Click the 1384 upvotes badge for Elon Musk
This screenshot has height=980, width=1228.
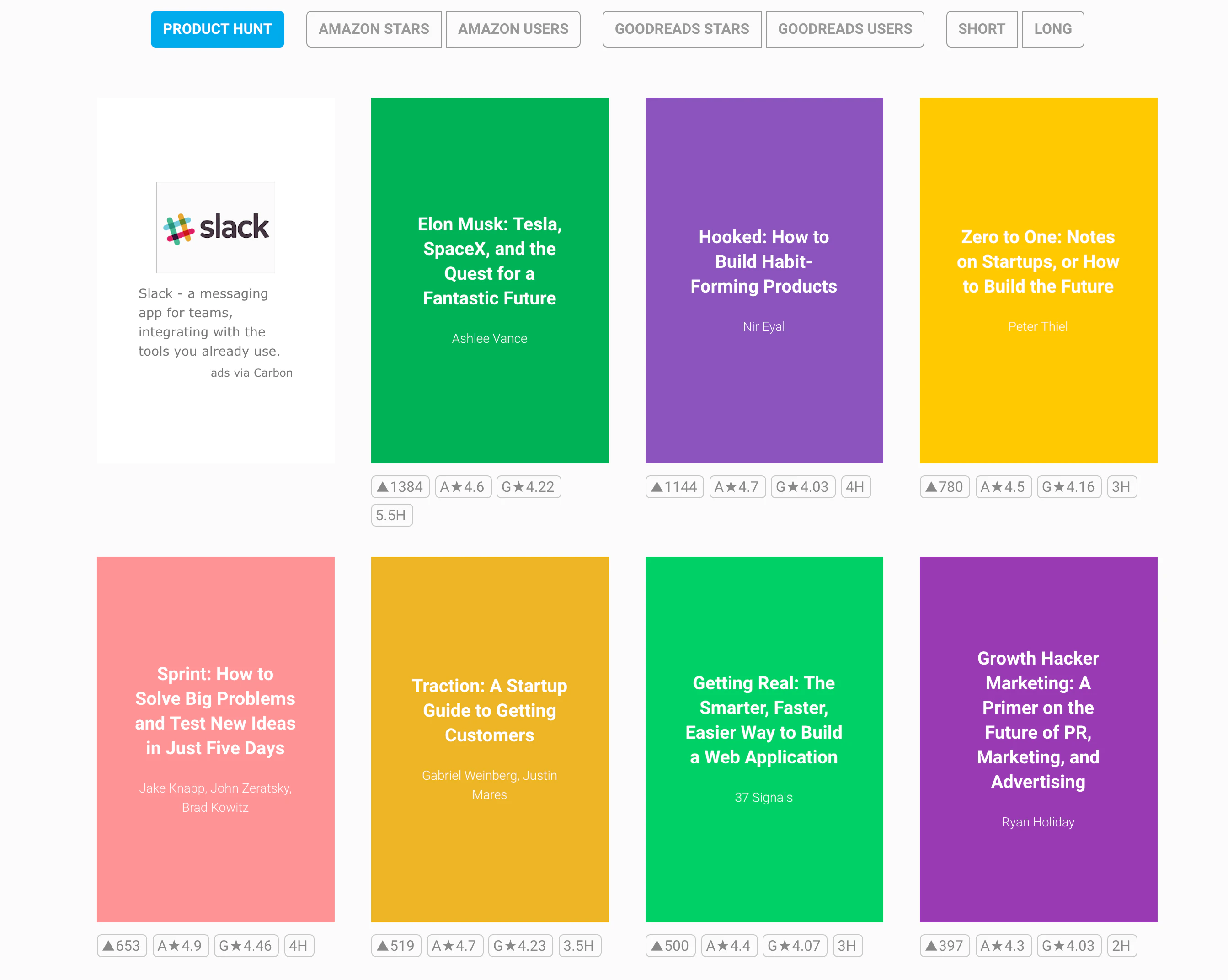(400, 487)
